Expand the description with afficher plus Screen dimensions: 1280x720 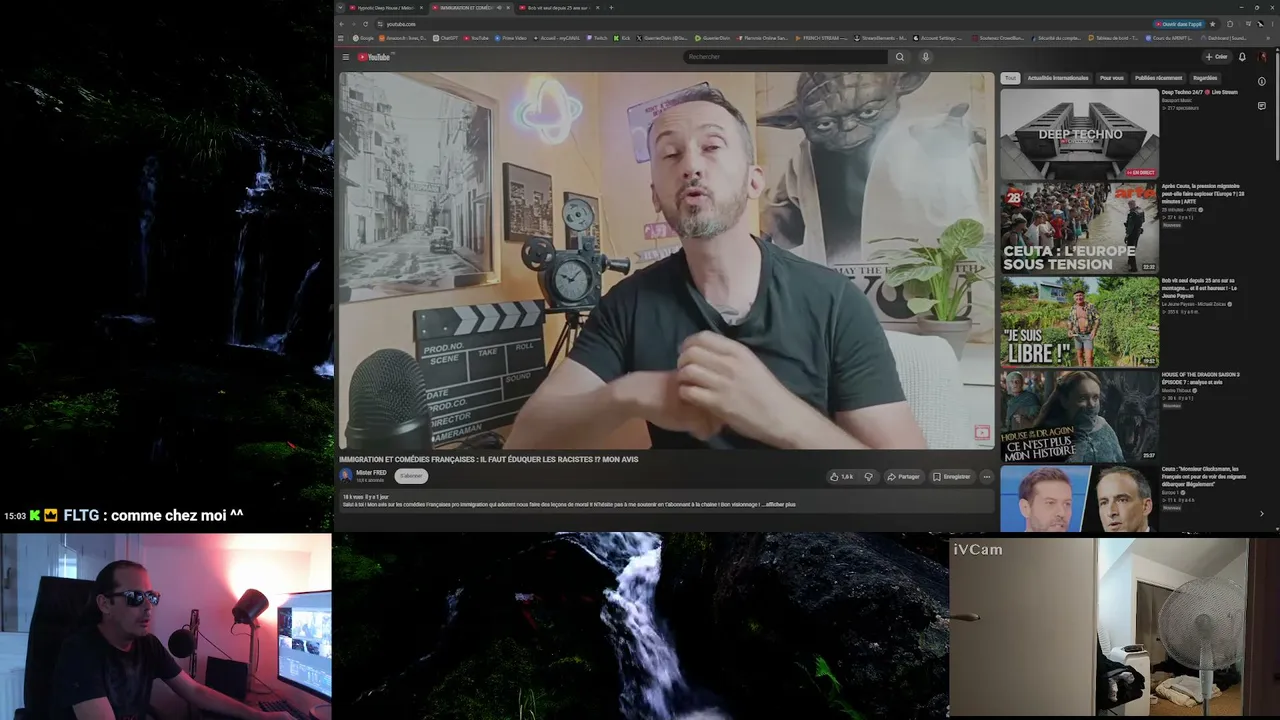tap(780, 504)
